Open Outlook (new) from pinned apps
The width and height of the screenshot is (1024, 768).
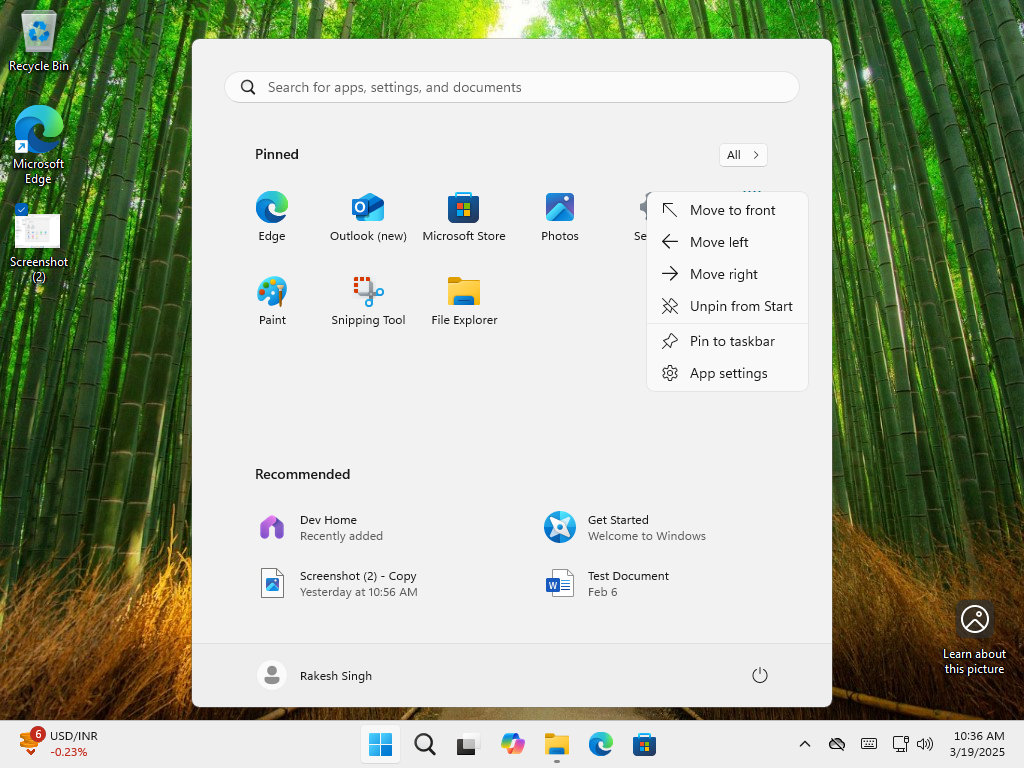coord(368,215)
